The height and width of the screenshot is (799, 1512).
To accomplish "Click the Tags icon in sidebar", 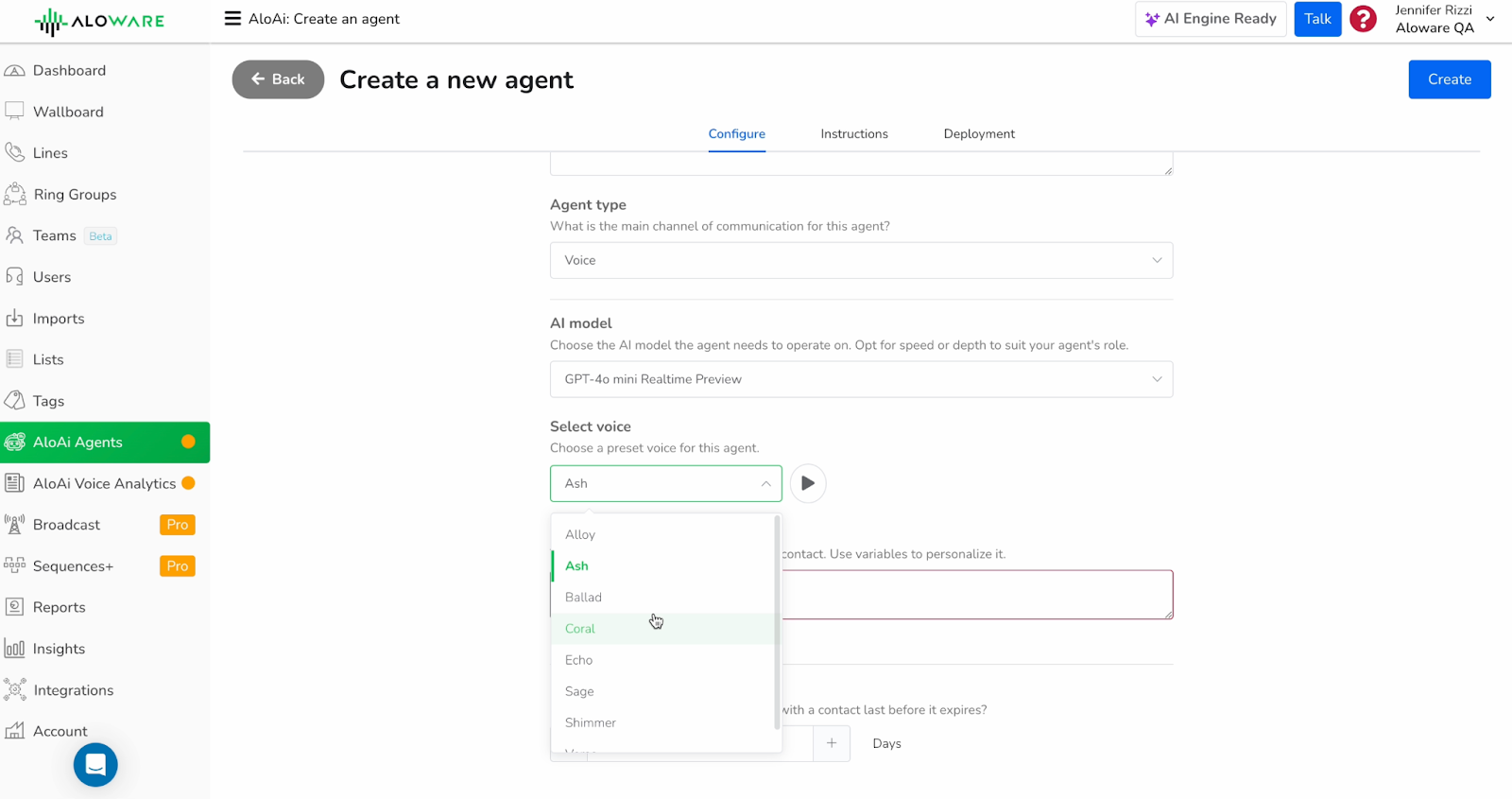I will click(x=14, y=401).
